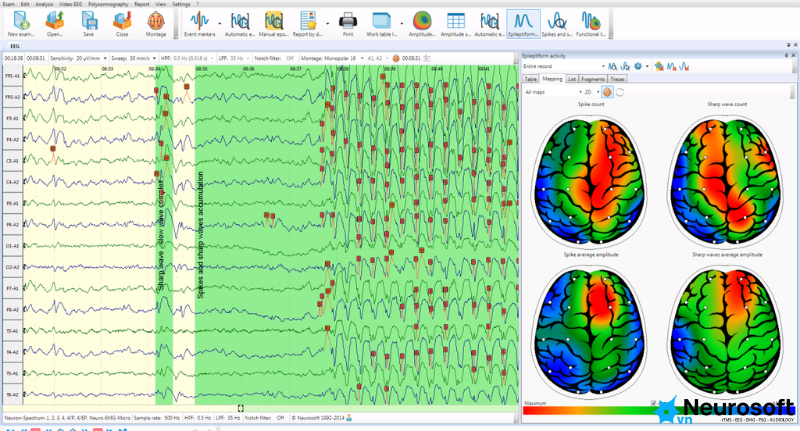Open the Polysomnography menu

click(108, 4)
